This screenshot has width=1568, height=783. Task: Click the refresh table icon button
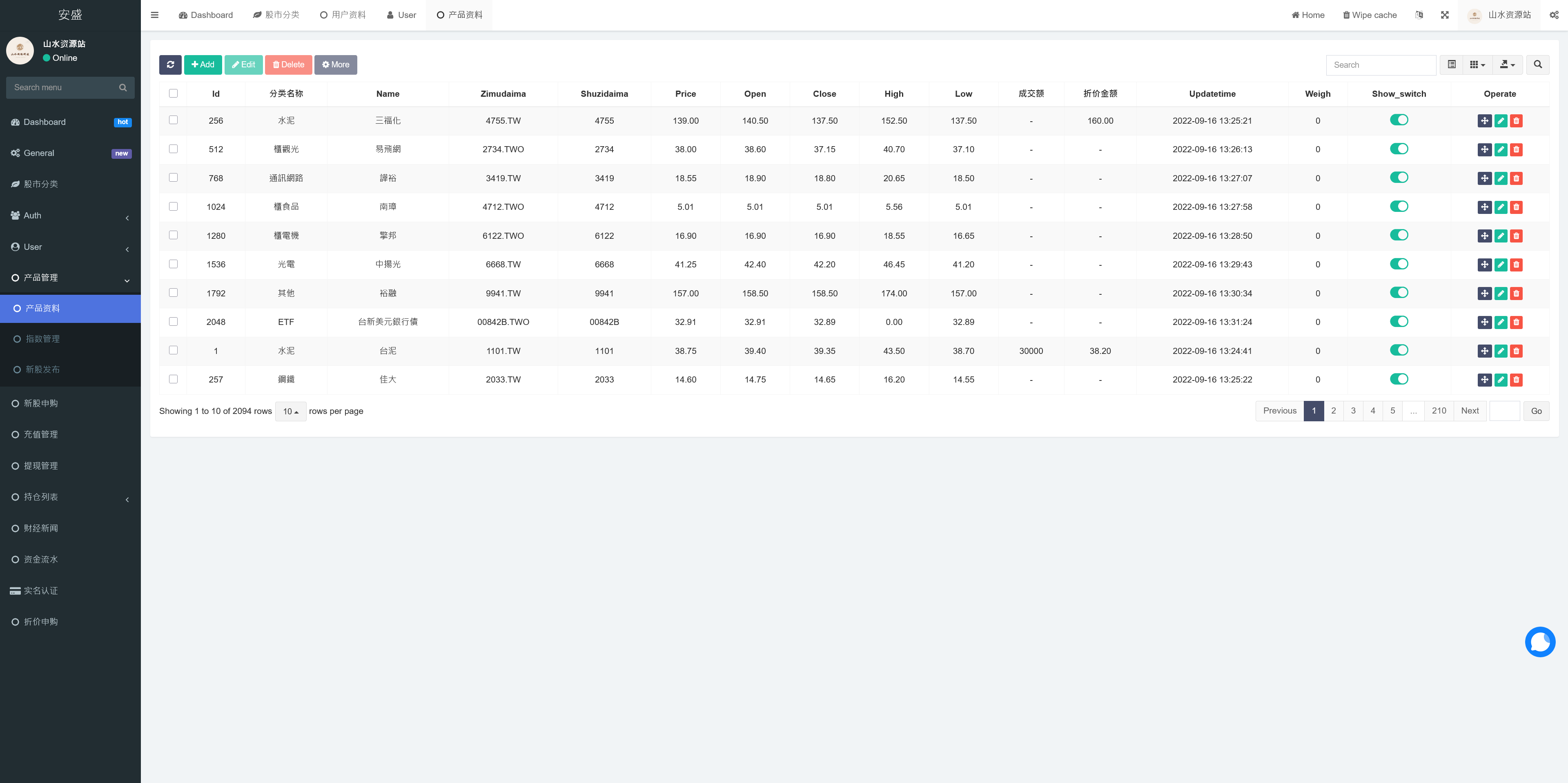(x=170, y=65)
